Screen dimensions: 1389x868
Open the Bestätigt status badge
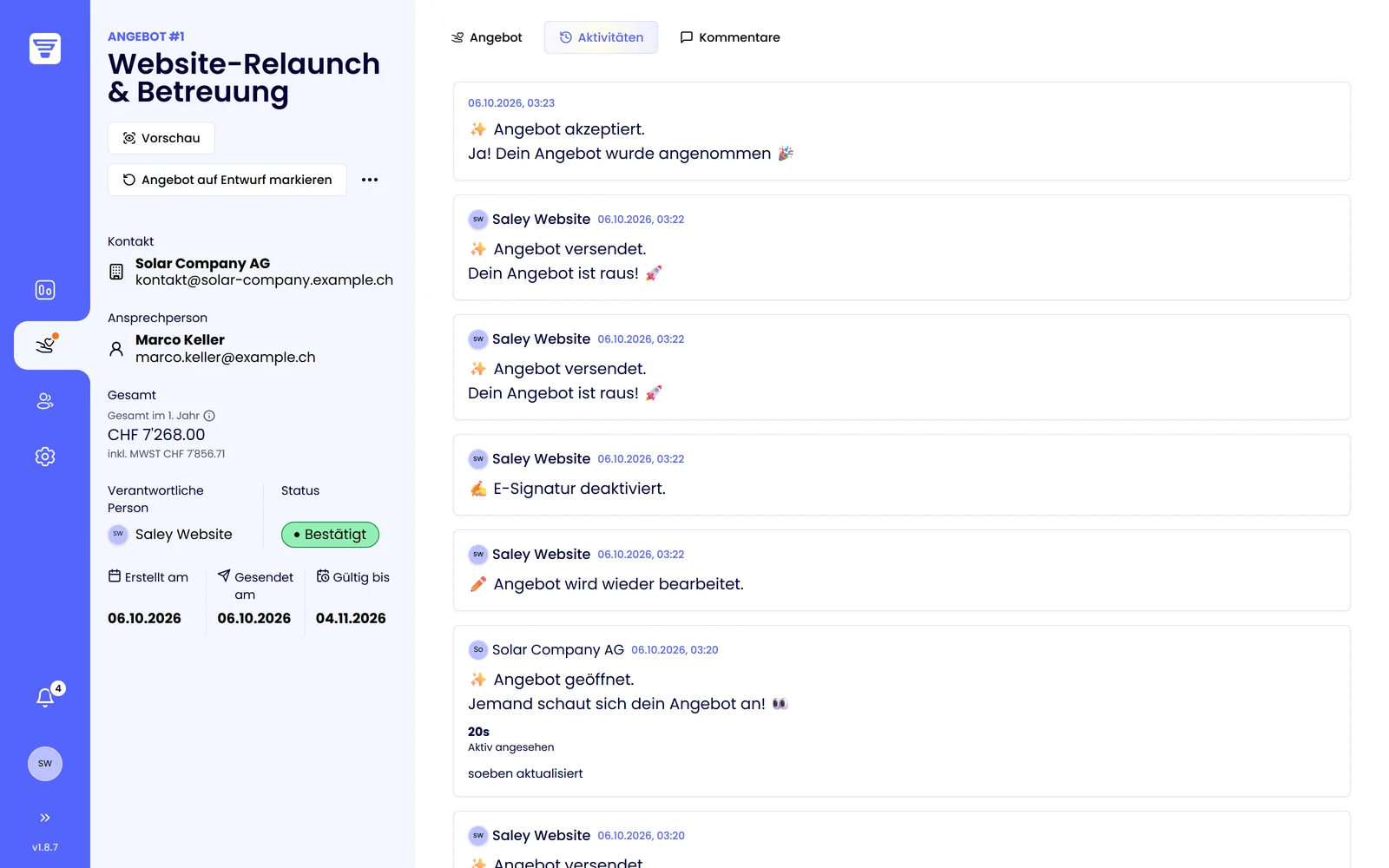330,535
